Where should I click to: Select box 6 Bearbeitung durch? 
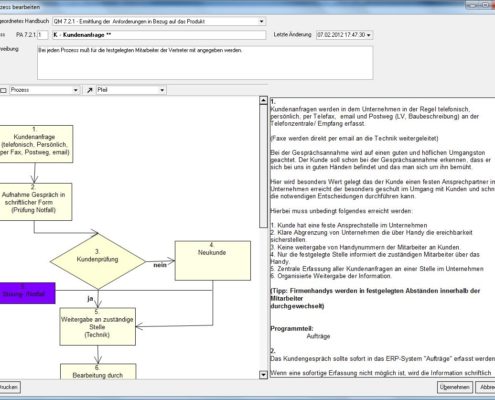[x=98, y=371]
